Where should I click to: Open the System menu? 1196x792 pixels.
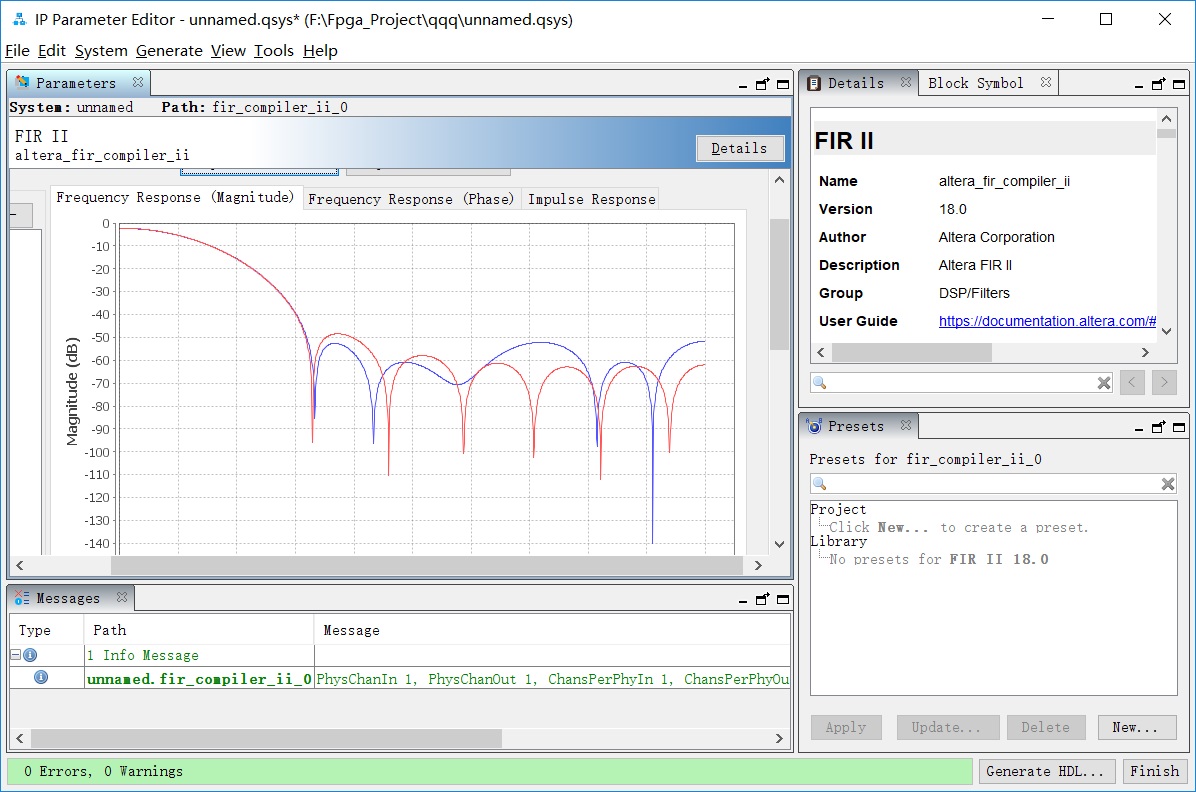click(x=101, y=50)
